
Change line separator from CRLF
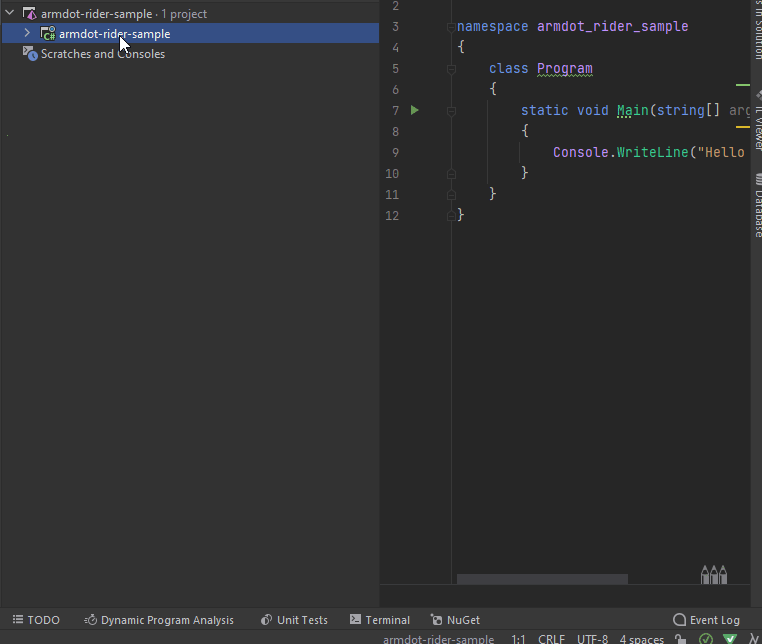(x=552, y=639)
